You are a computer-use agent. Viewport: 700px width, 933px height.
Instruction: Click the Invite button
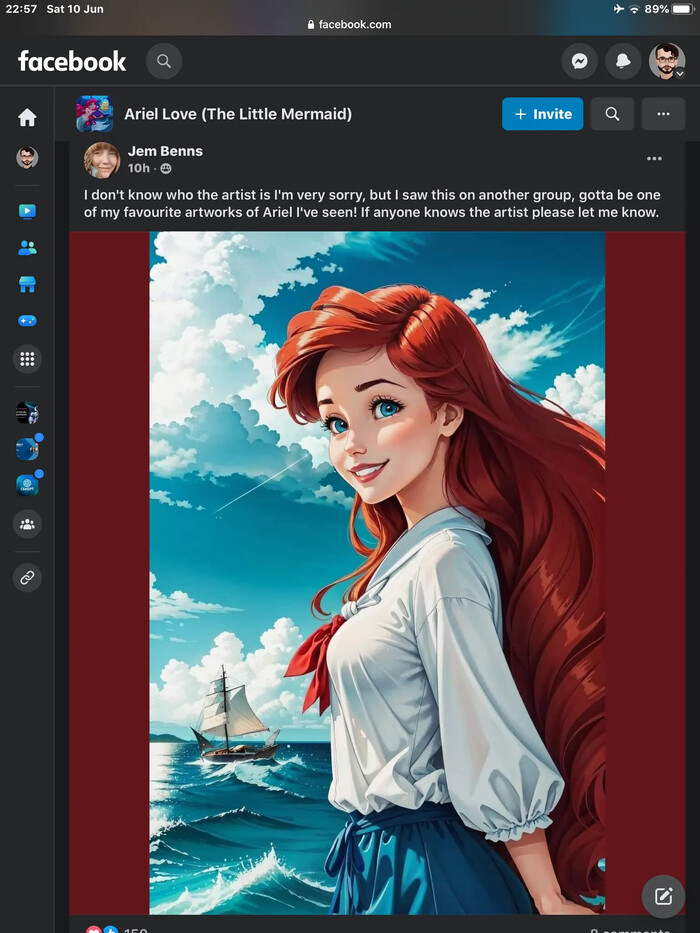tap(542, 114)
